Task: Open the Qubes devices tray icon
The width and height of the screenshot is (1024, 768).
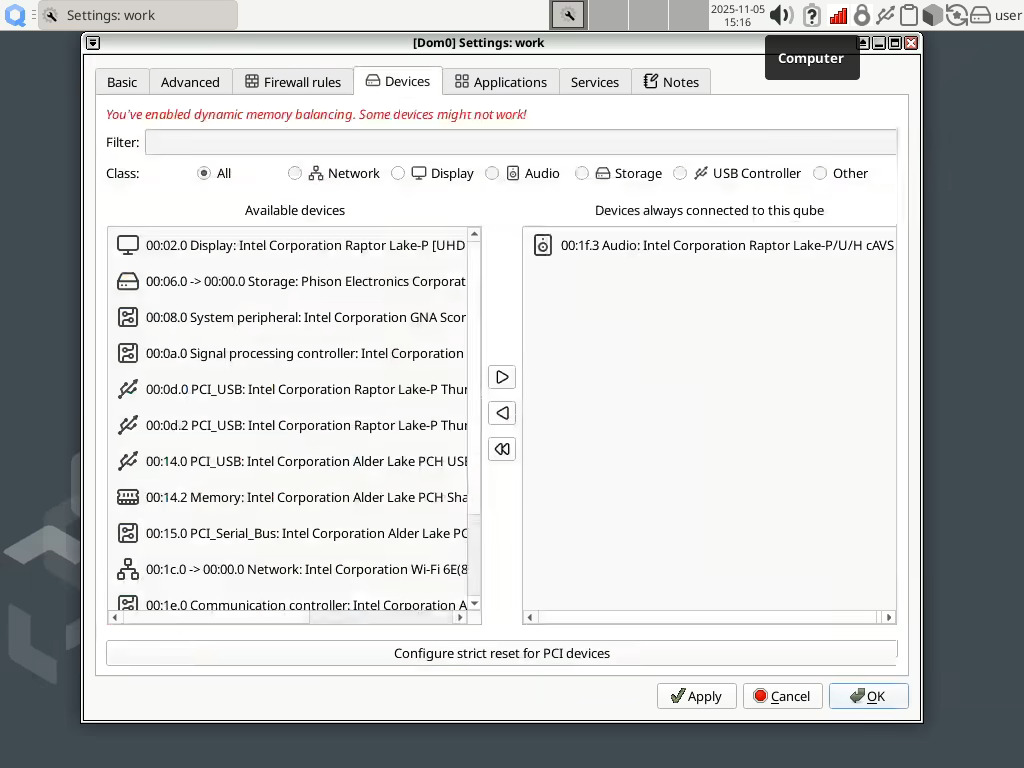Action: point(886,15)
